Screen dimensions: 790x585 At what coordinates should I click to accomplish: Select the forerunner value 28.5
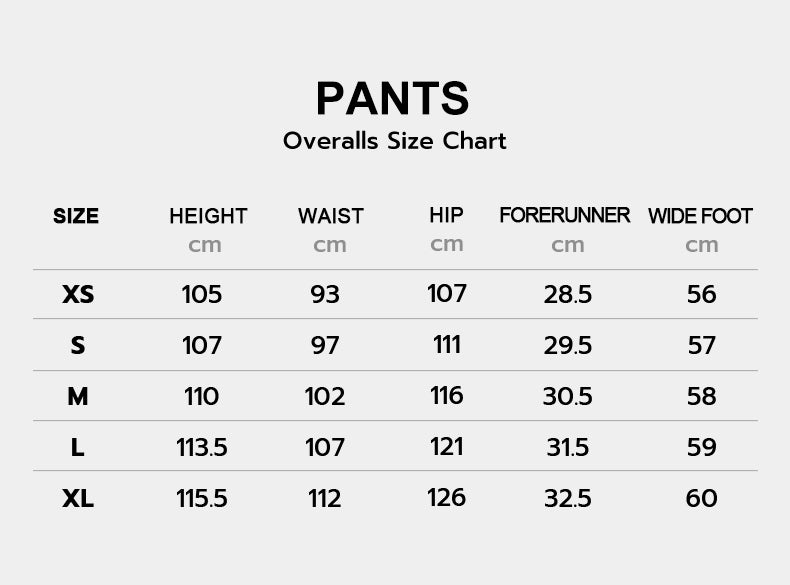click(x=568, y=295)
